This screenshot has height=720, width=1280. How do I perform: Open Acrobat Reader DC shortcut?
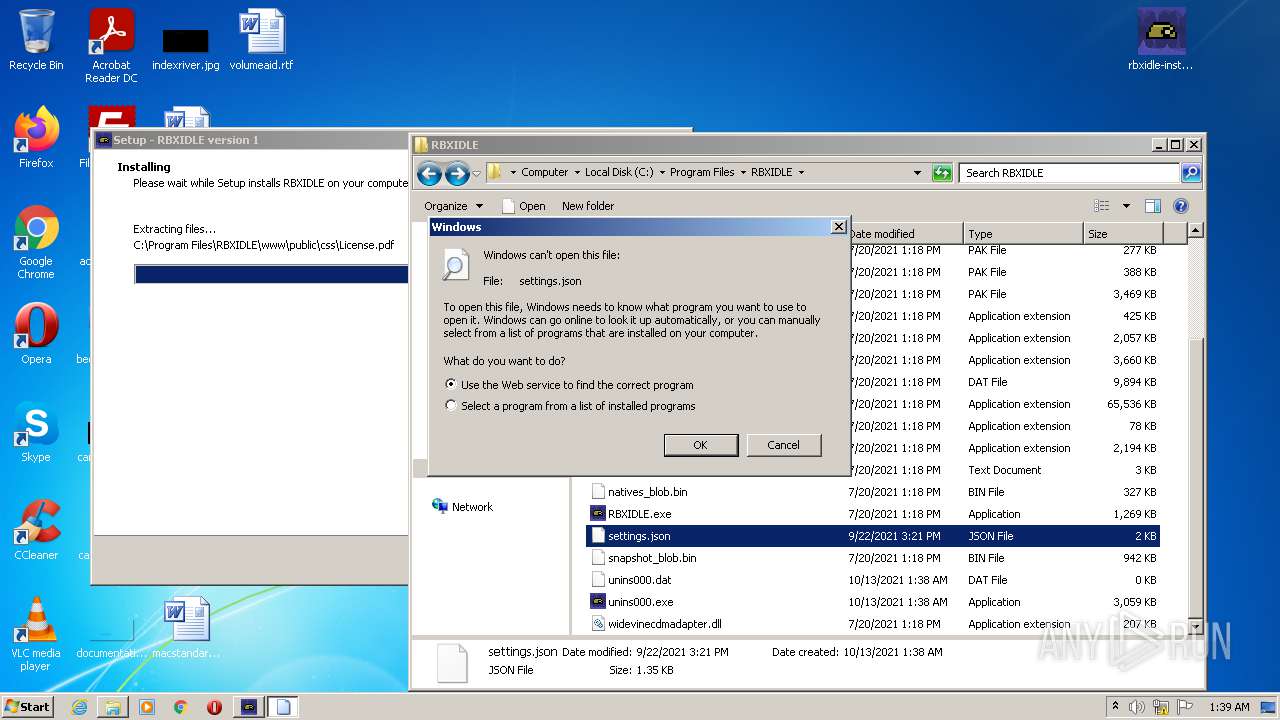111,46
